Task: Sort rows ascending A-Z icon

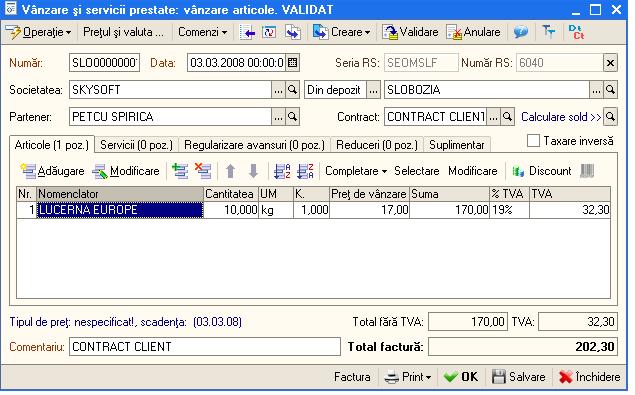Action: click(x=282, y=171)
